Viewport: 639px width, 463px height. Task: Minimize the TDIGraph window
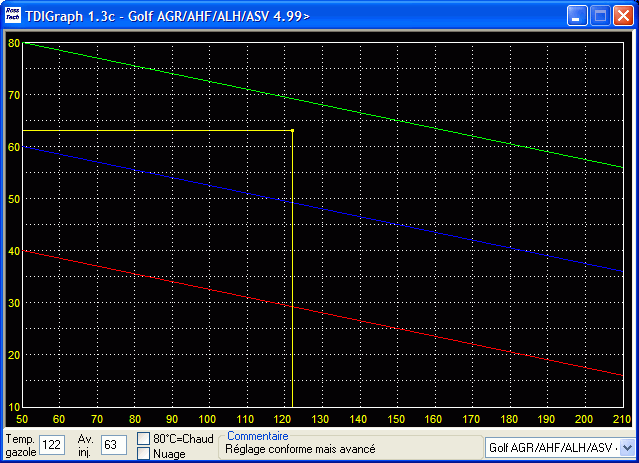click(577, 16)
